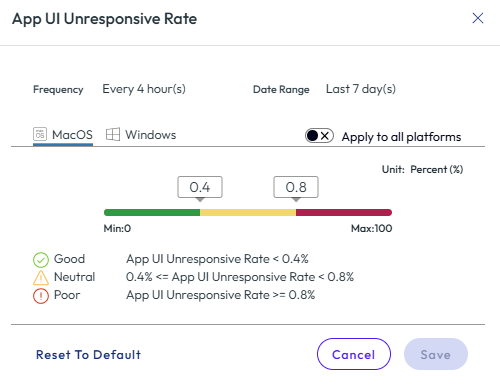This screenshot has height=390, width=500.
Task: Click the green segment of threshold slider
Action: (x=152, y=212)
